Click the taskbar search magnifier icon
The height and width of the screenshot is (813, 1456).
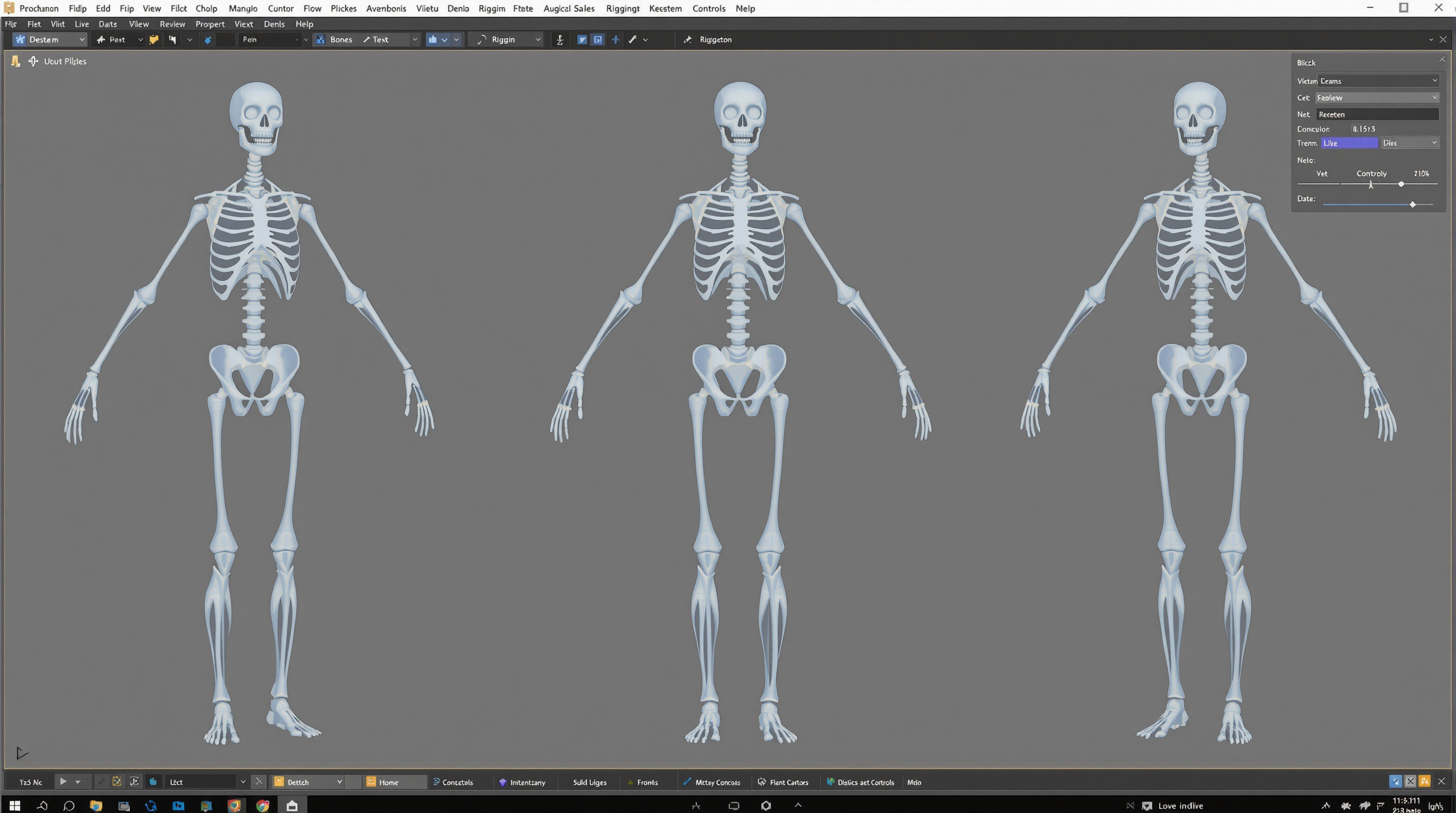pos(69,805)
